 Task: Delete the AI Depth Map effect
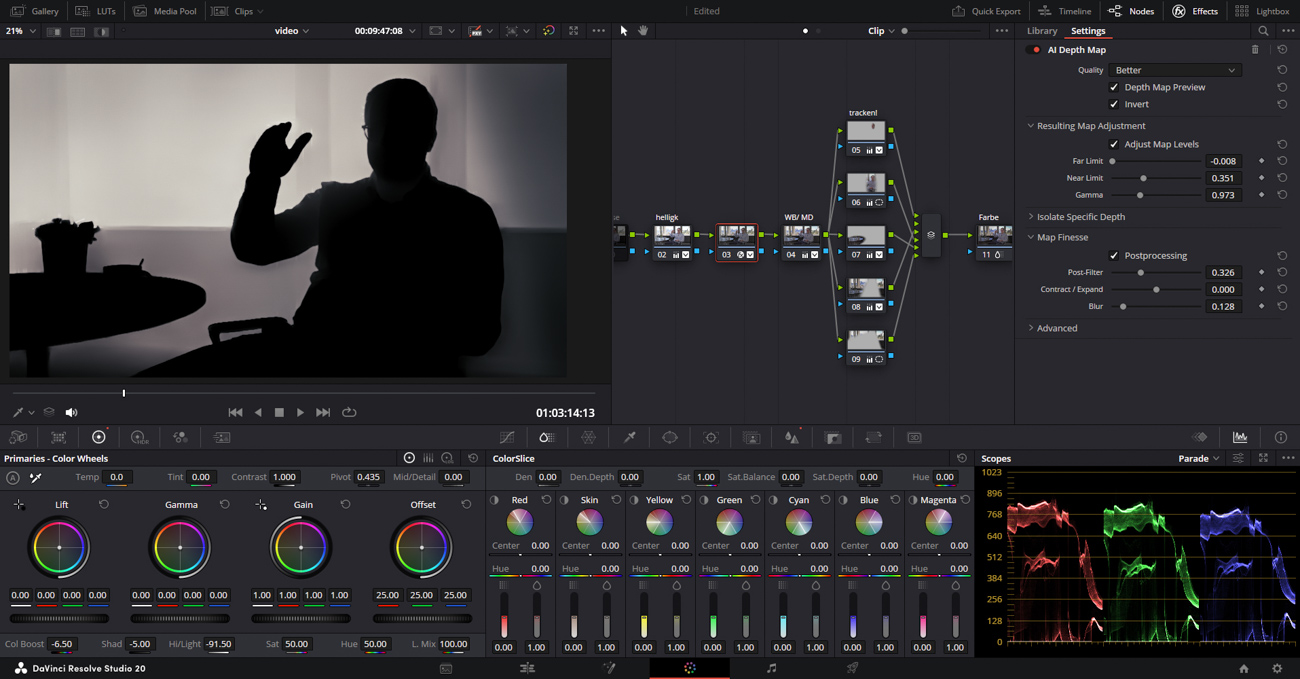(x=1255, y=50)
